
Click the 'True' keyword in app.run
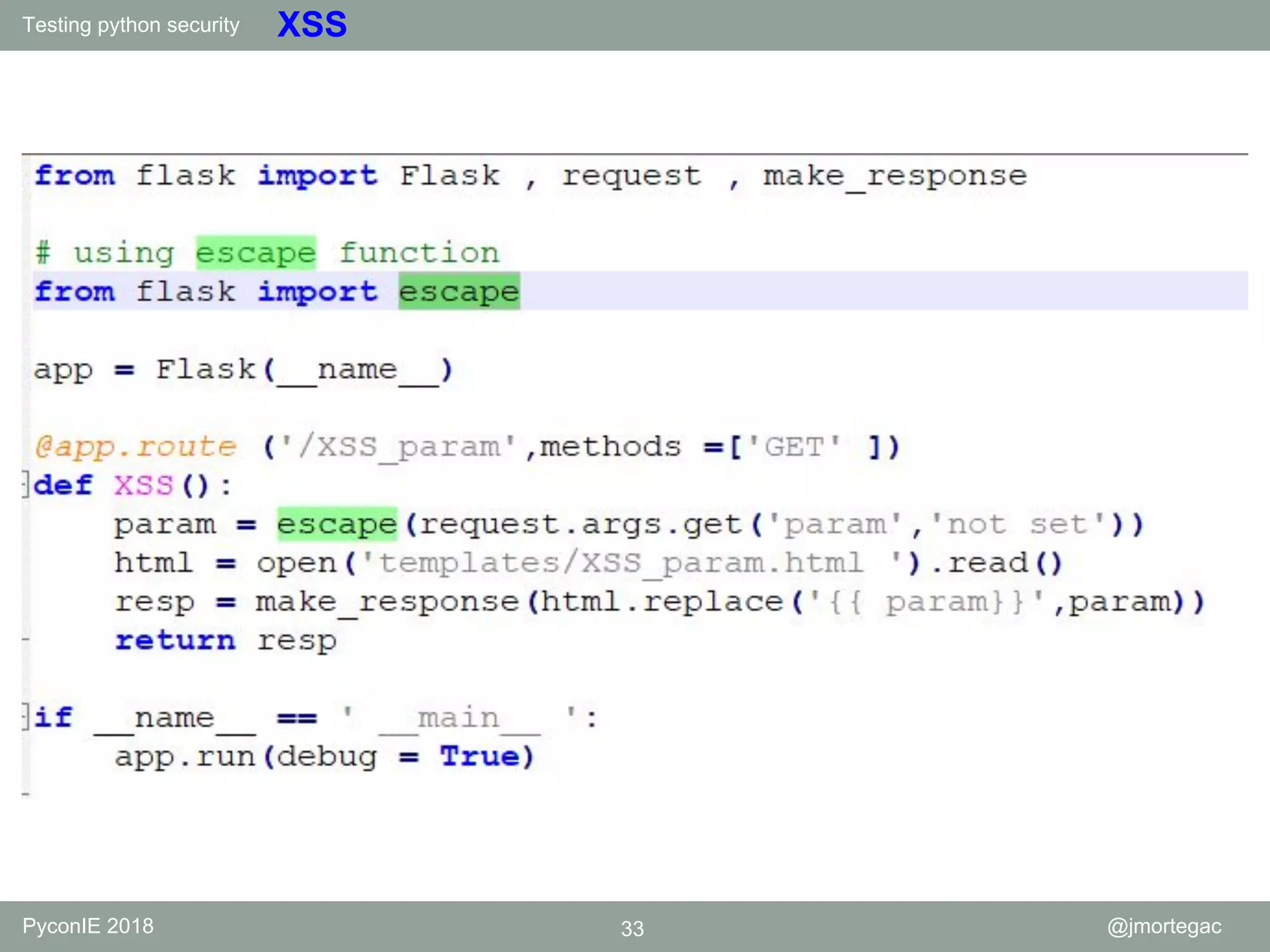(480, 757)
